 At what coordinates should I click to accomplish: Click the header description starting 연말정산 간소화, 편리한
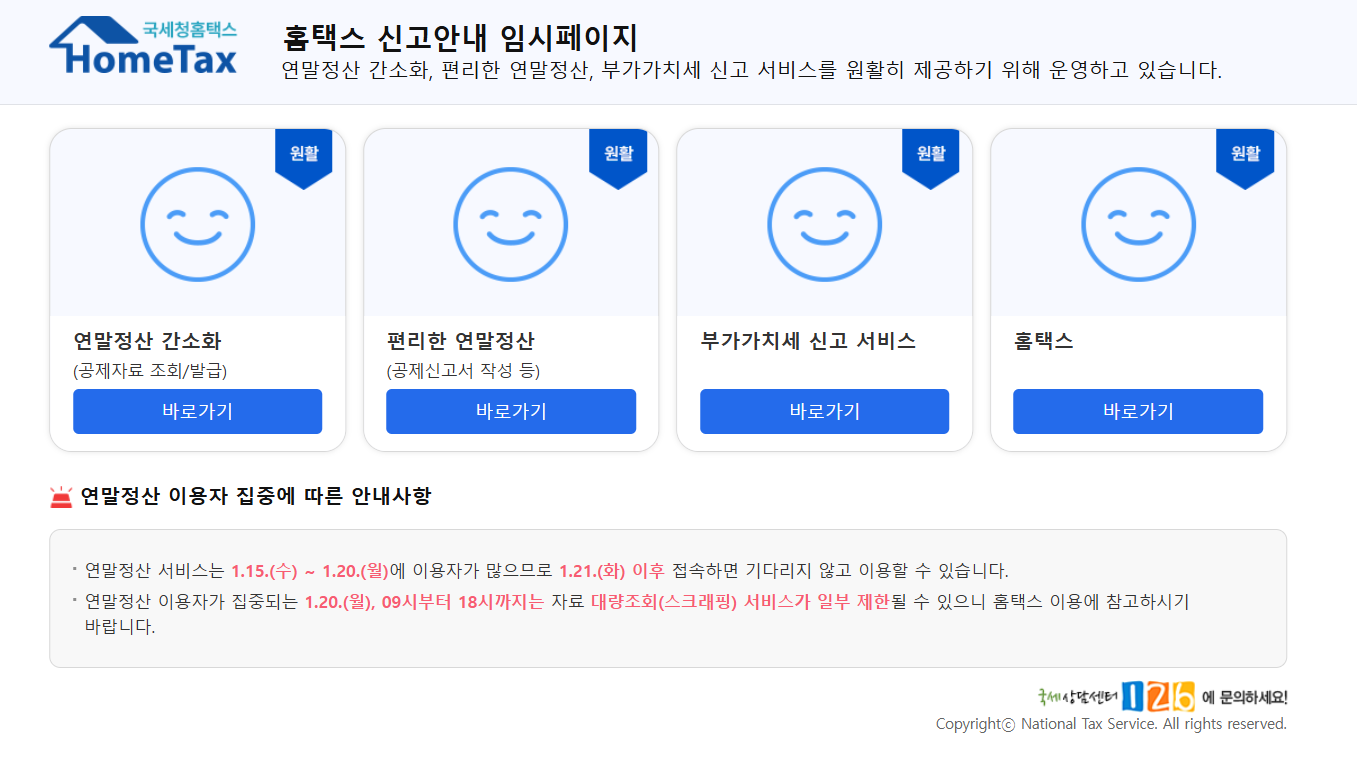752,71
